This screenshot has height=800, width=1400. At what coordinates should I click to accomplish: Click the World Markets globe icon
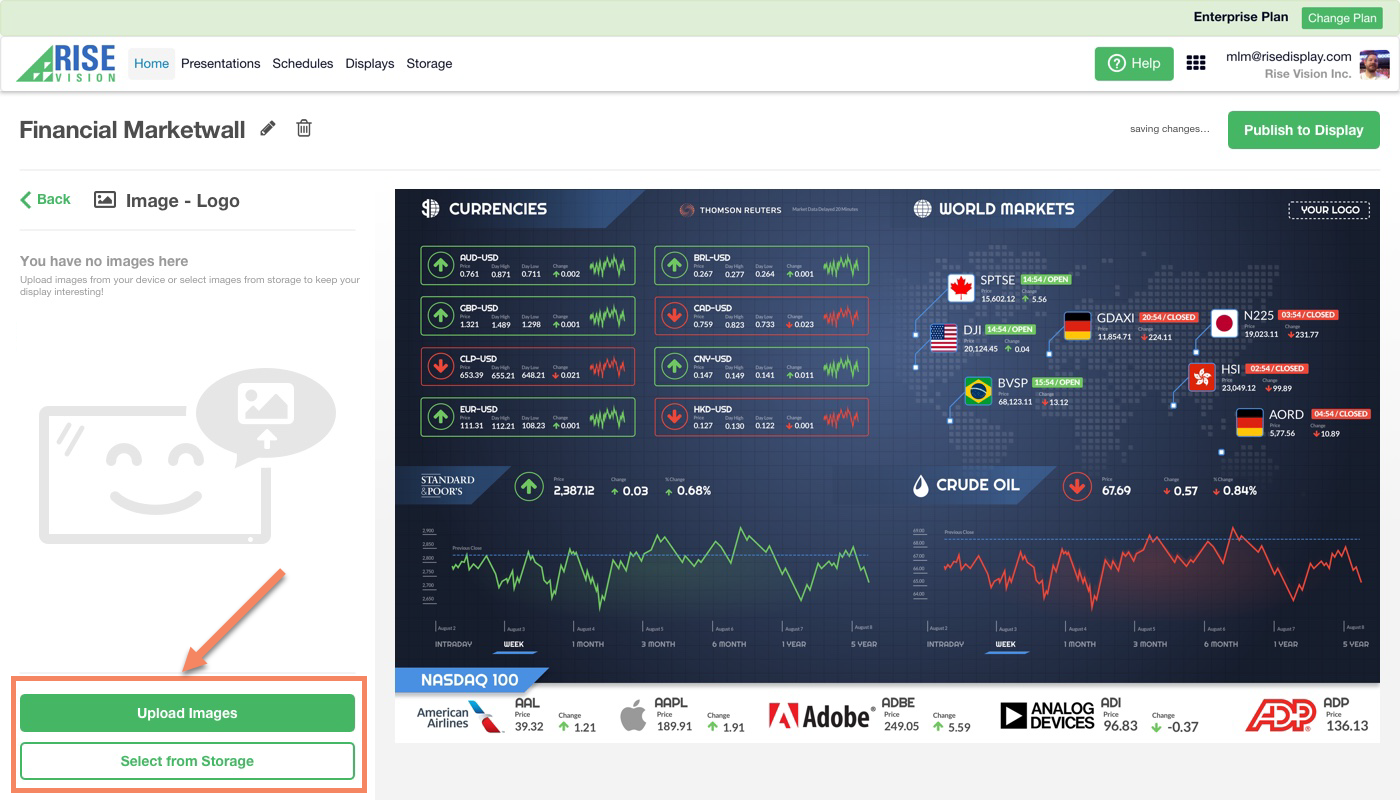(922, 209)
